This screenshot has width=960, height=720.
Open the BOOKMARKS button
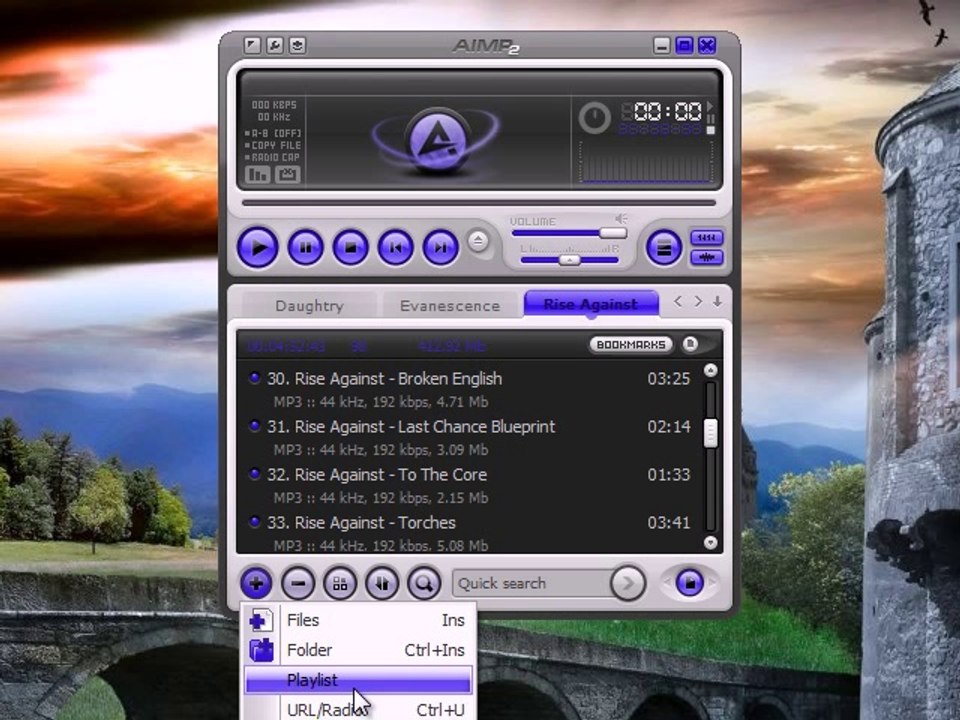pyautogui.click(x=631, y=345)
